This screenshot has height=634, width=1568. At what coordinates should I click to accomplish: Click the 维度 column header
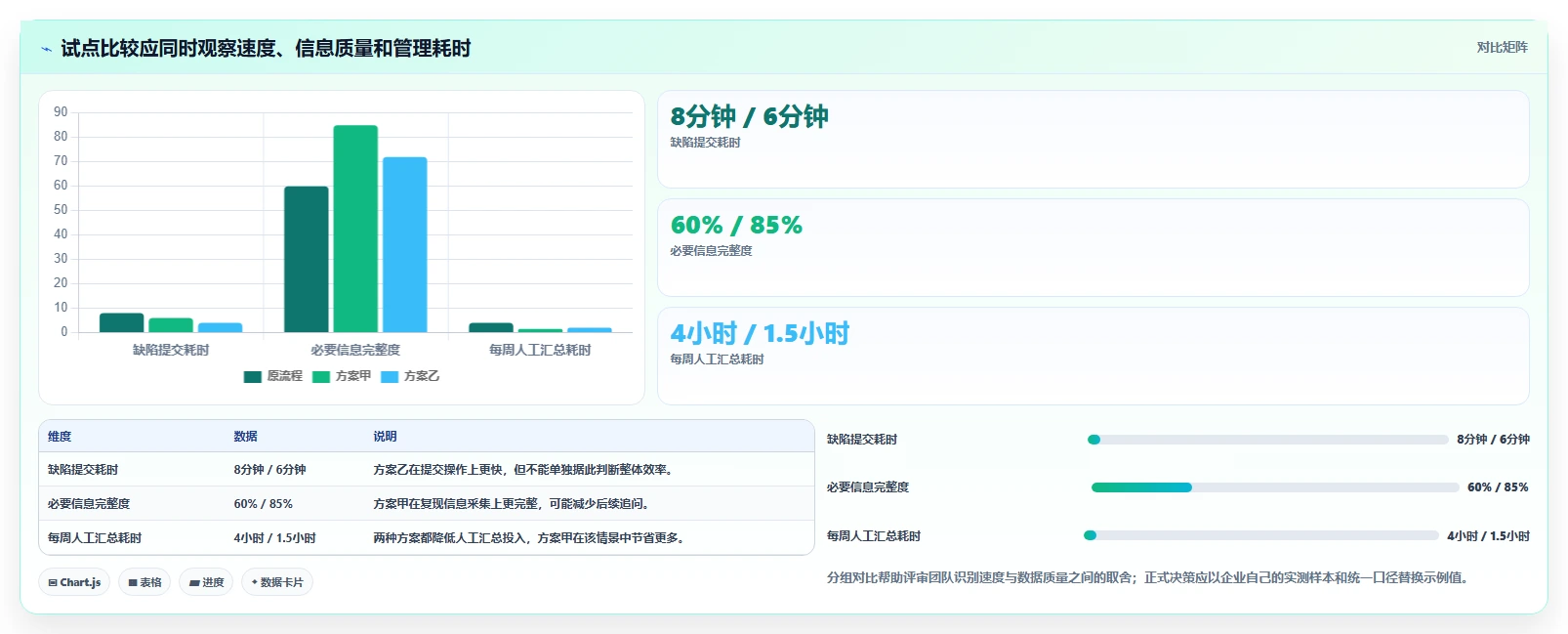pyautogui.click(x=60, y=437)
